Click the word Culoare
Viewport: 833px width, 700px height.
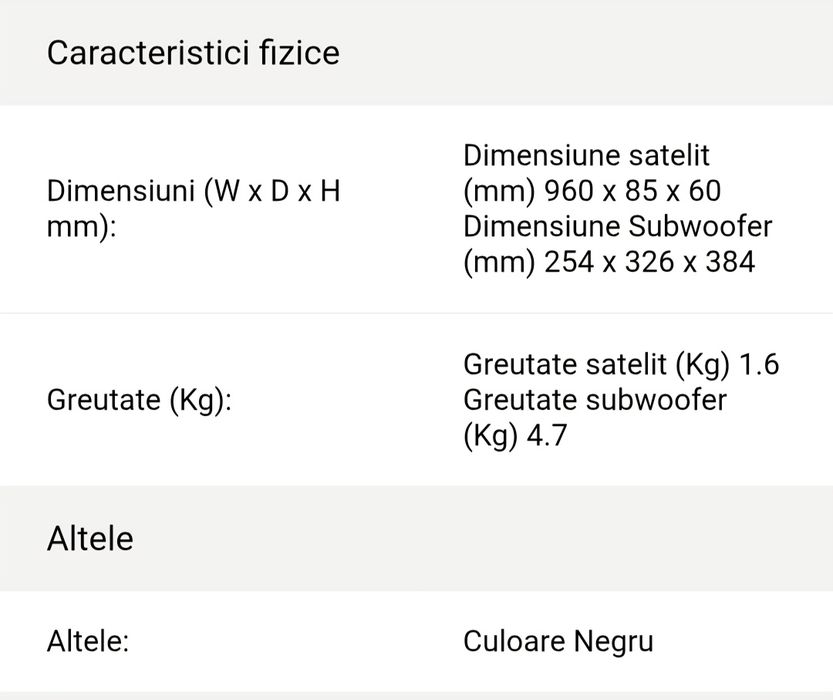(x=514, y=641)
